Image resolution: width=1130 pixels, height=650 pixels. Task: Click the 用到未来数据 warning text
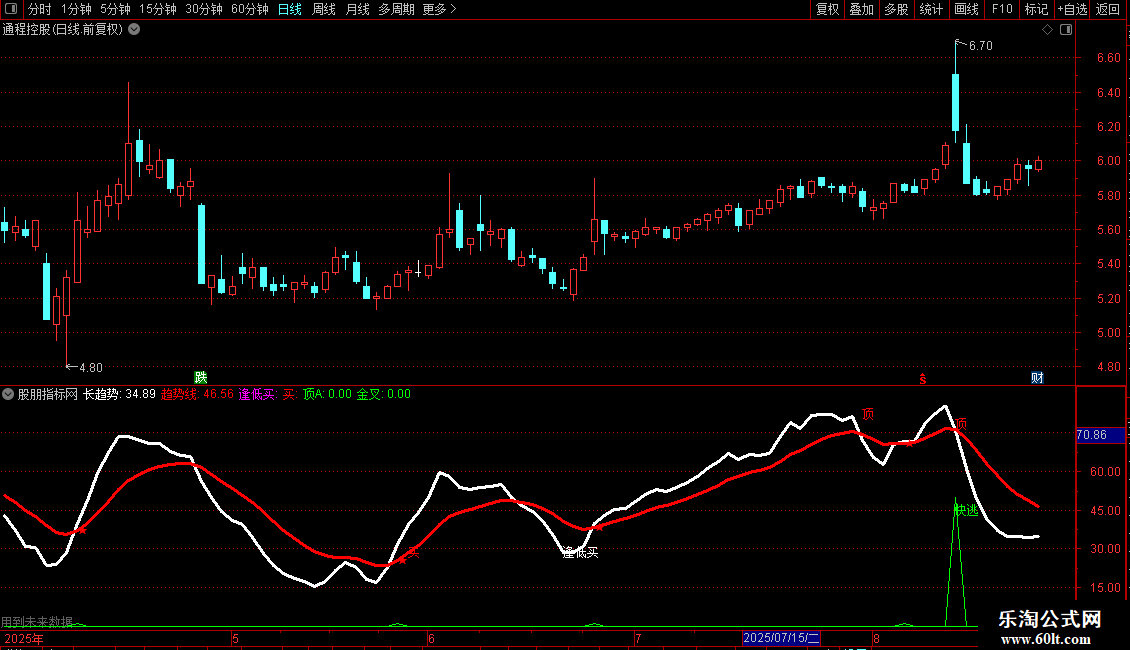click(37, 621)
